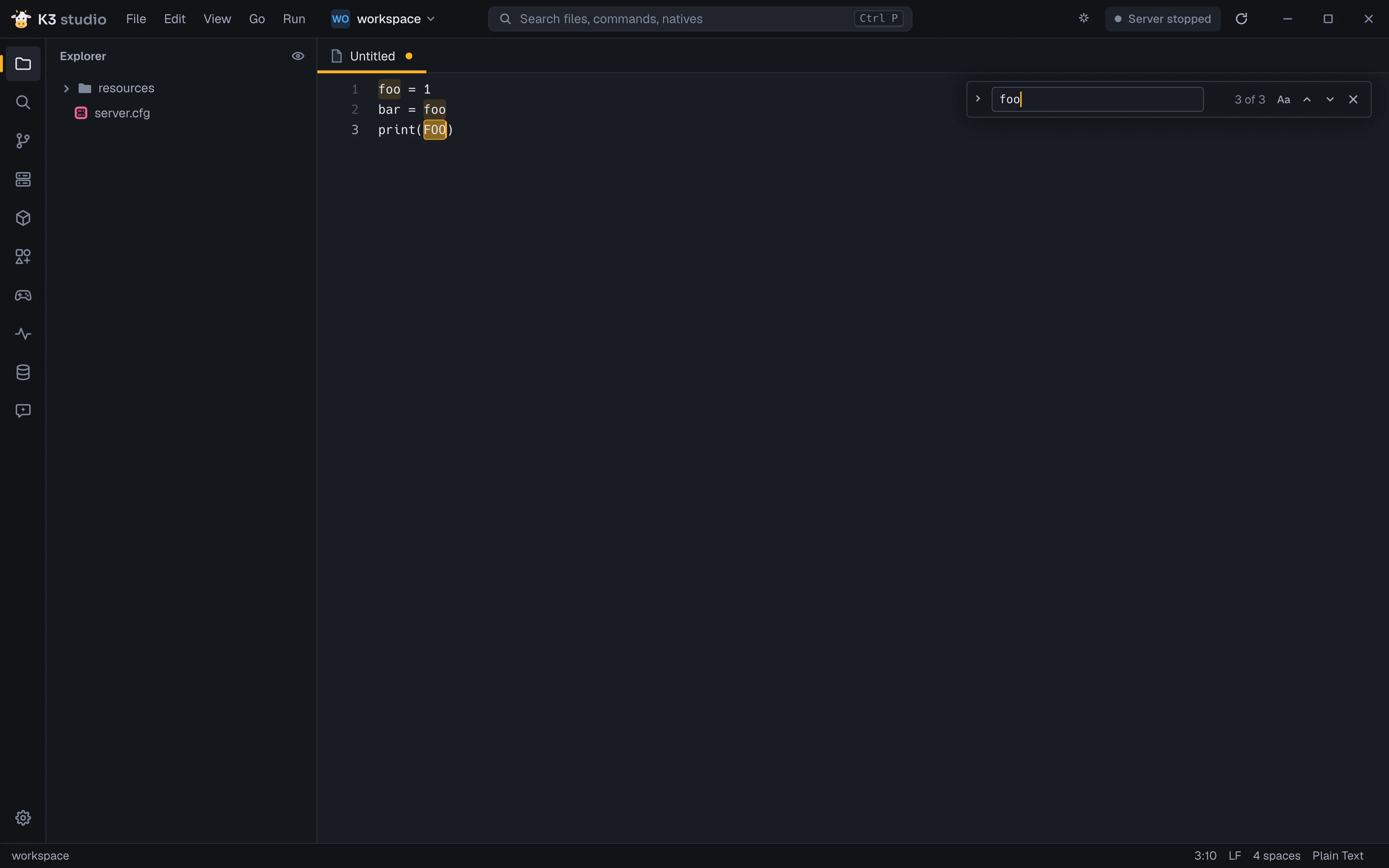Screen dimensions: 1389x868
Task: Click workspace label in status bar
Action: tap(40, 855)
